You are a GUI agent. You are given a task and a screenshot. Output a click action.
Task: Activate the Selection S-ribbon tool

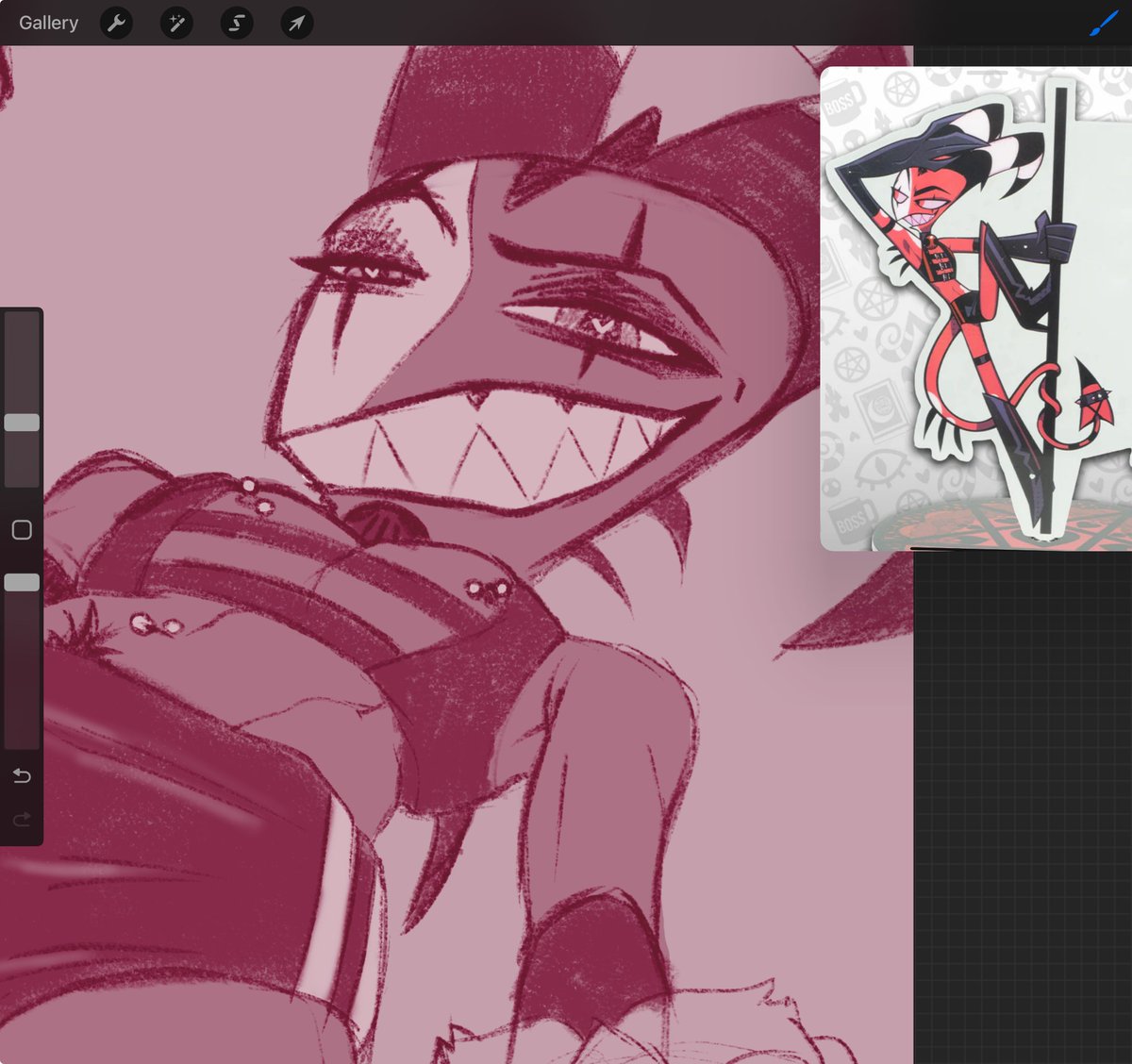(237, 23)
